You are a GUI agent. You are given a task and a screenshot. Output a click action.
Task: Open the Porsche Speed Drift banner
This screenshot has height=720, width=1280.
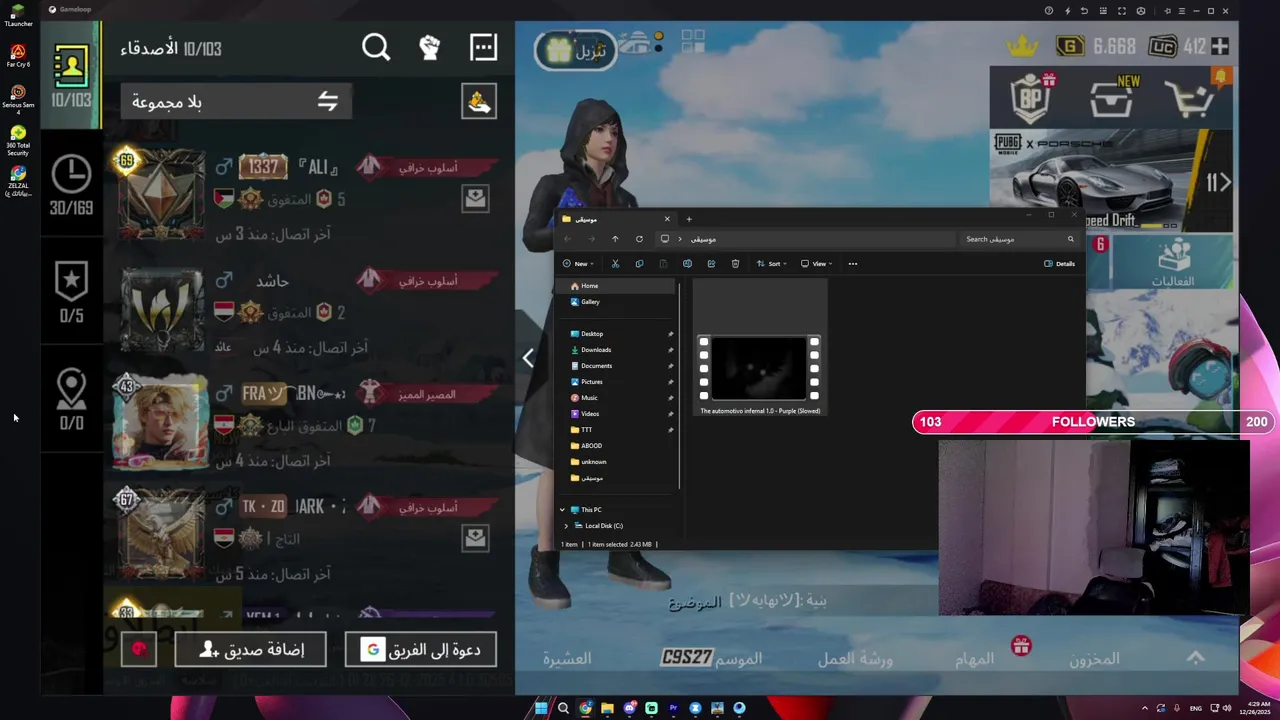click(1111, 180)
